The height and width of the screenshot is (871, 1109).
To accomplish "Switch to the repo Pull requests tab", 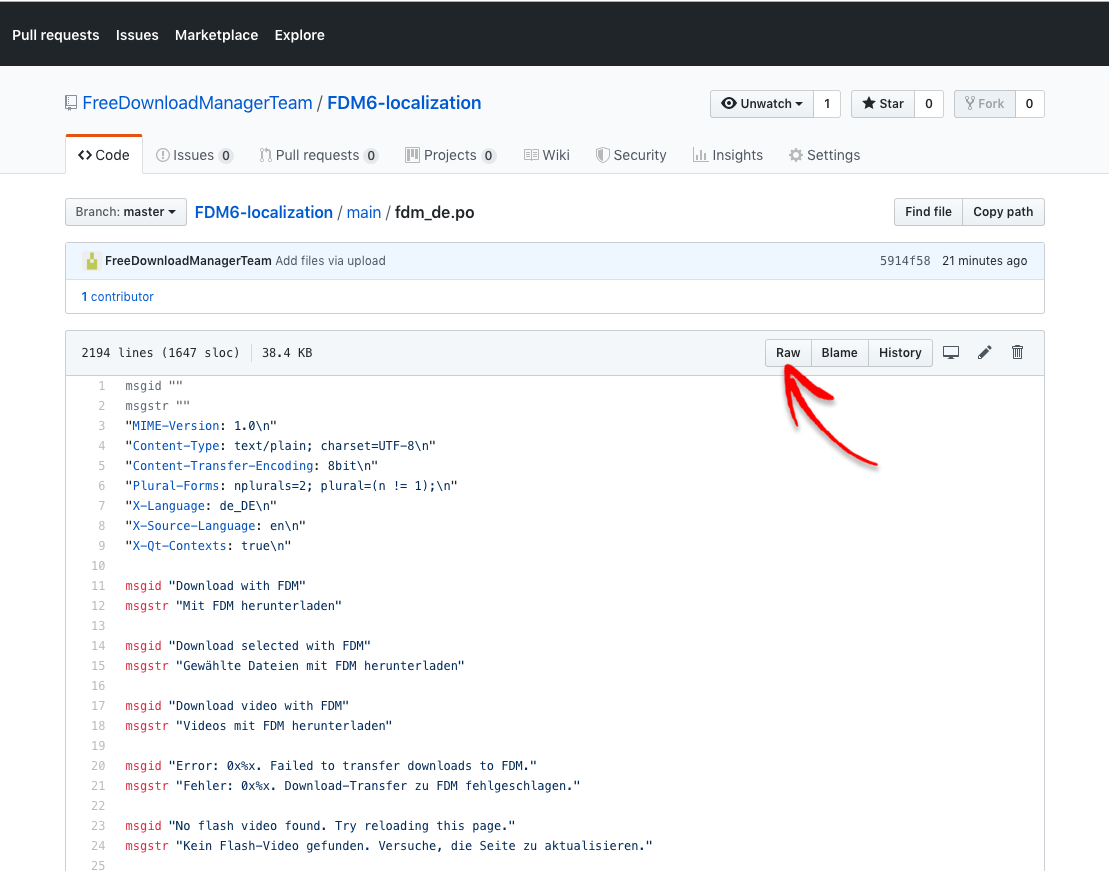I will [x=318, y=155].
